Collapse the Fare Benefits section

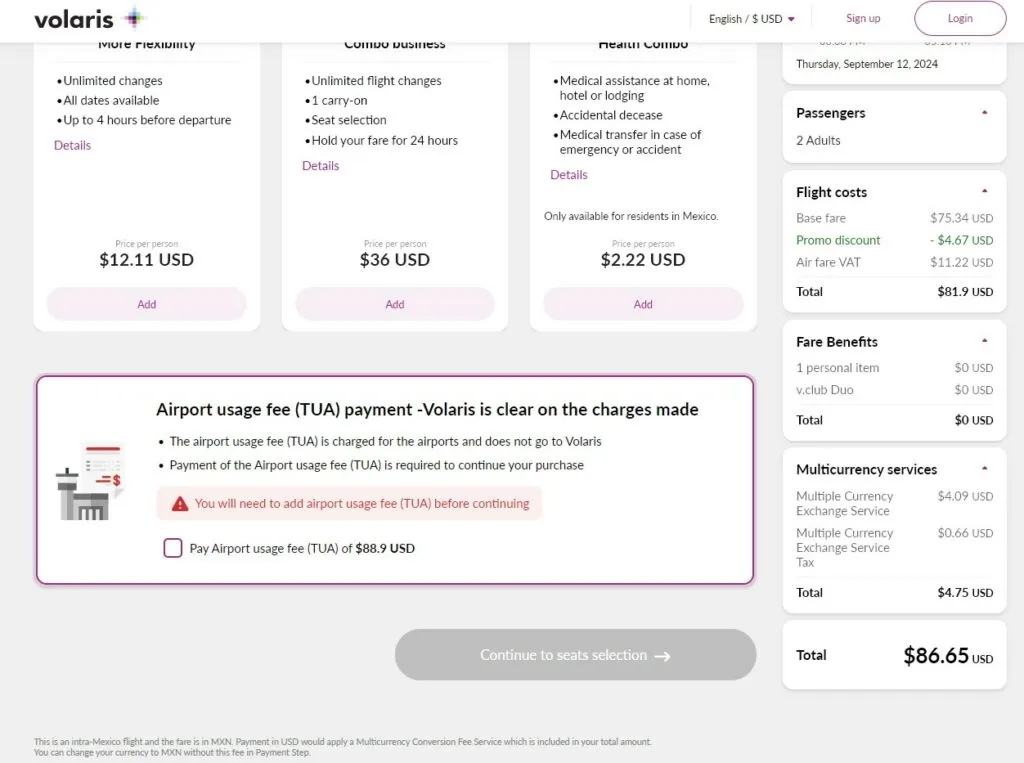tap(984, 341)
